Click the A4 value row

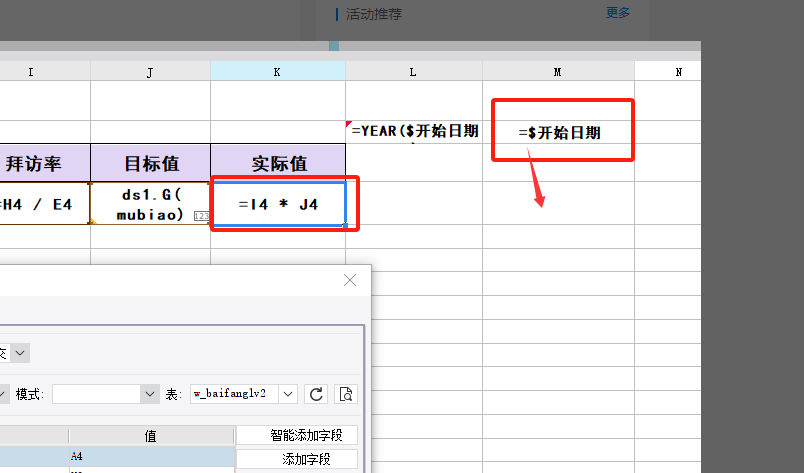tap(152, 456)
